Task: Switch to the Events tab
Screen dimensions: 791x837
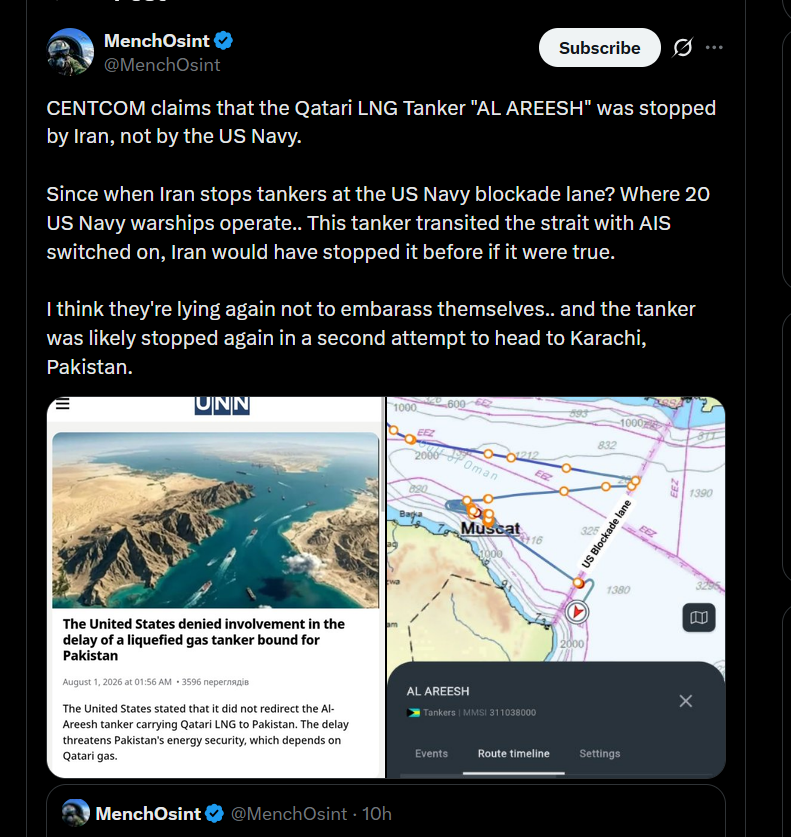Action: [x=431, y=753]
